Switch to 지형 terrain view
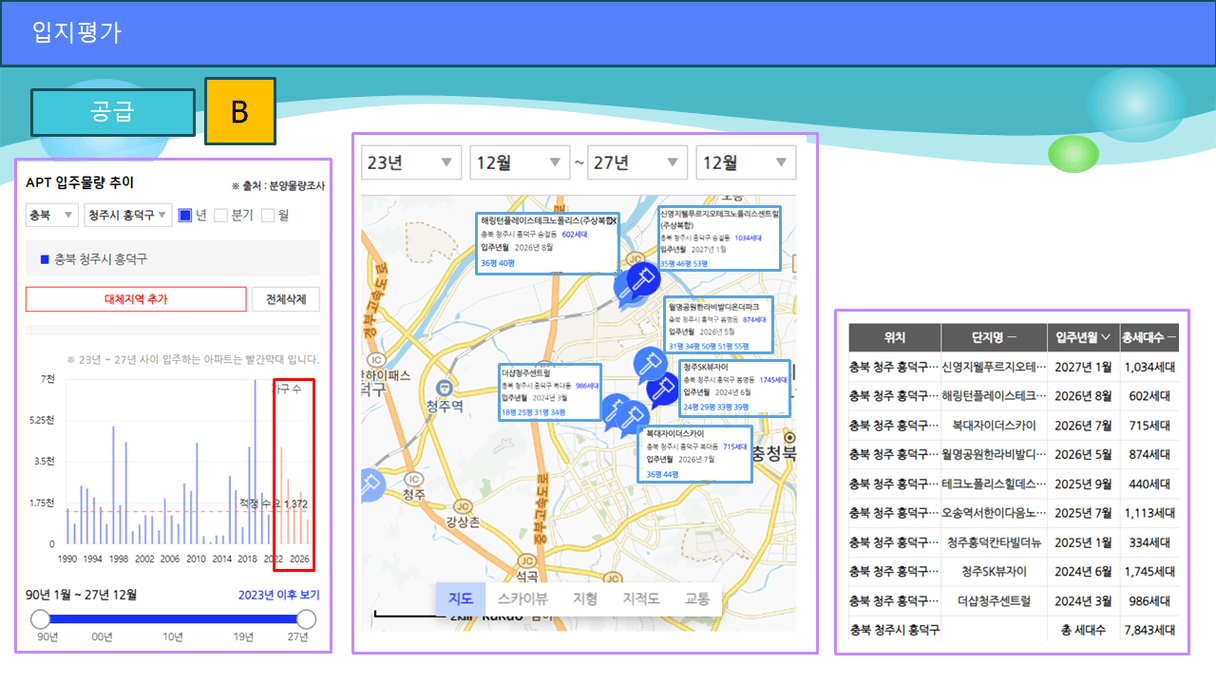1216x684 pixels. pos(585,599)
